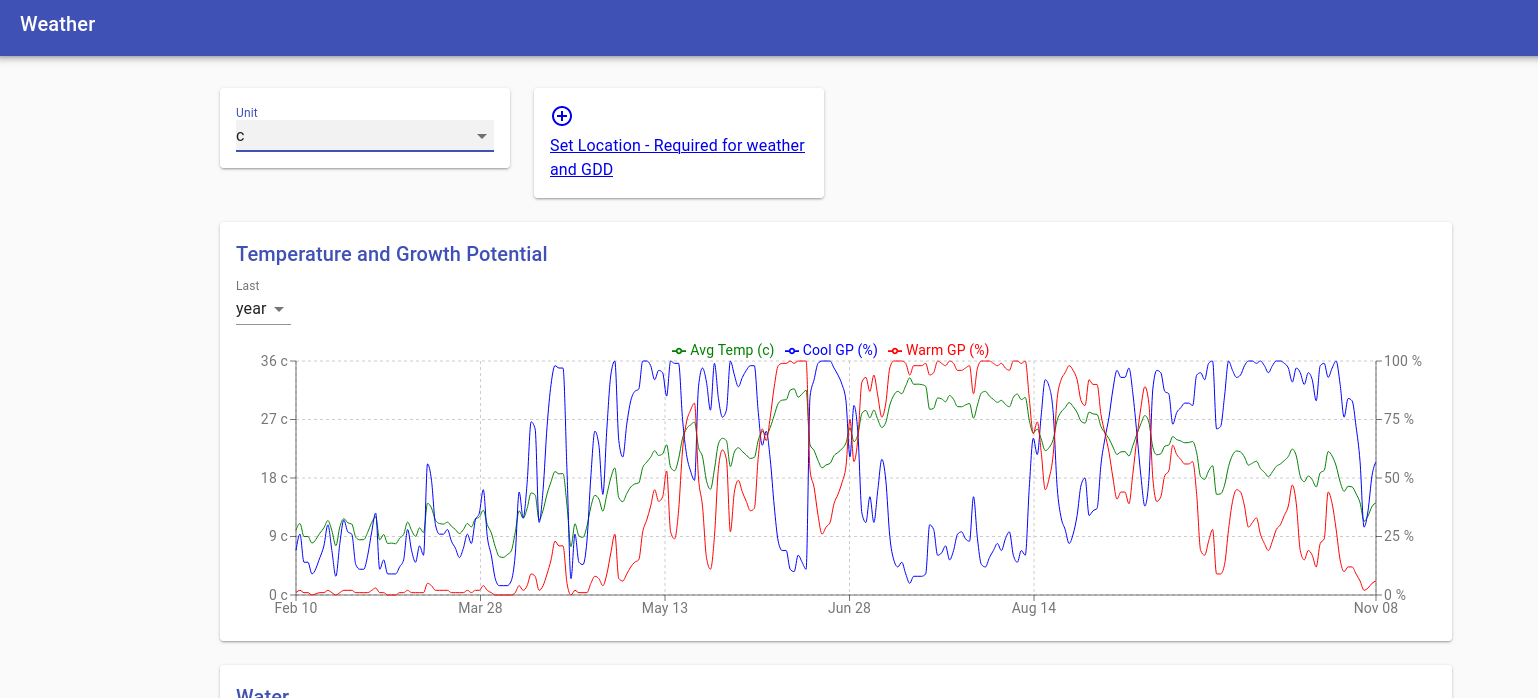
Task: Click the May 13 x-axis label
Action: [x=665, y=608]
